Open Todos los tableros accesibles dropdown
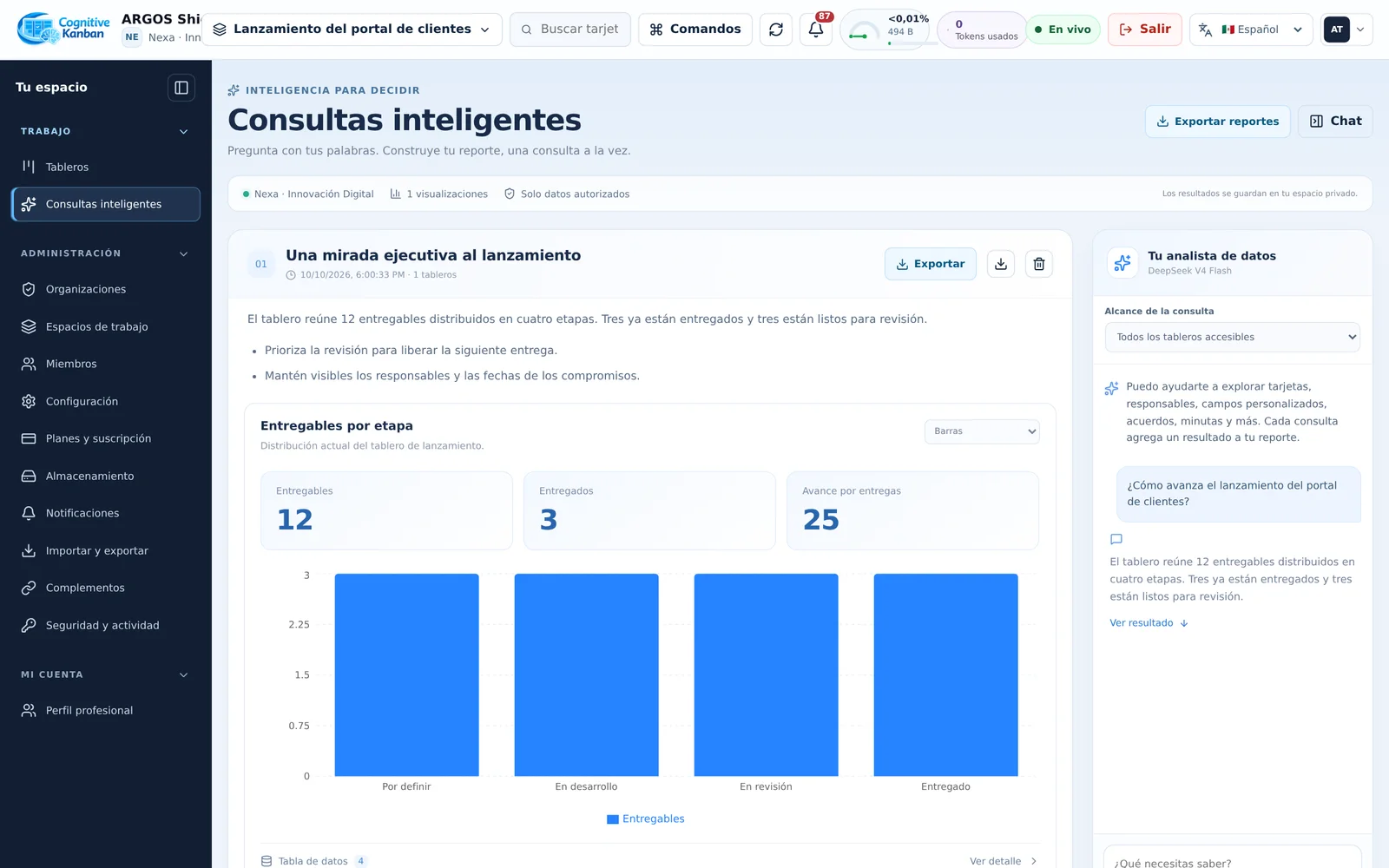Screen dimensions: 1389x868 pyautogui.click(x=1232, y=337)
